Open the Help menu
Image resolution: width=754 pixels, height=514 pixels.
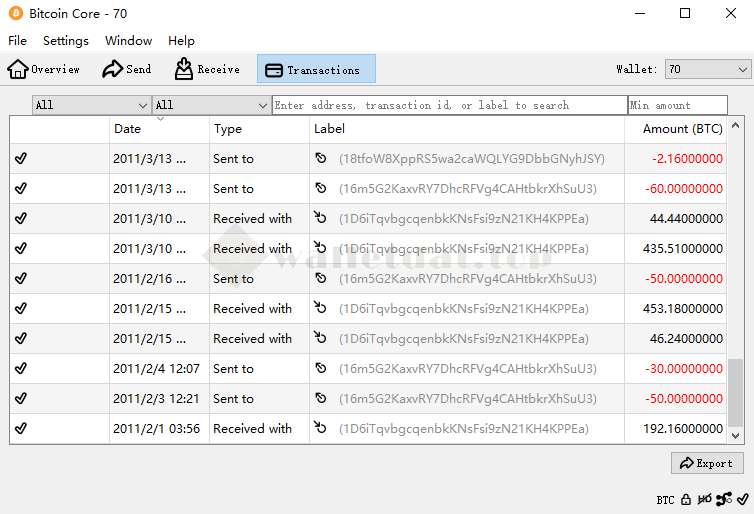181,41
